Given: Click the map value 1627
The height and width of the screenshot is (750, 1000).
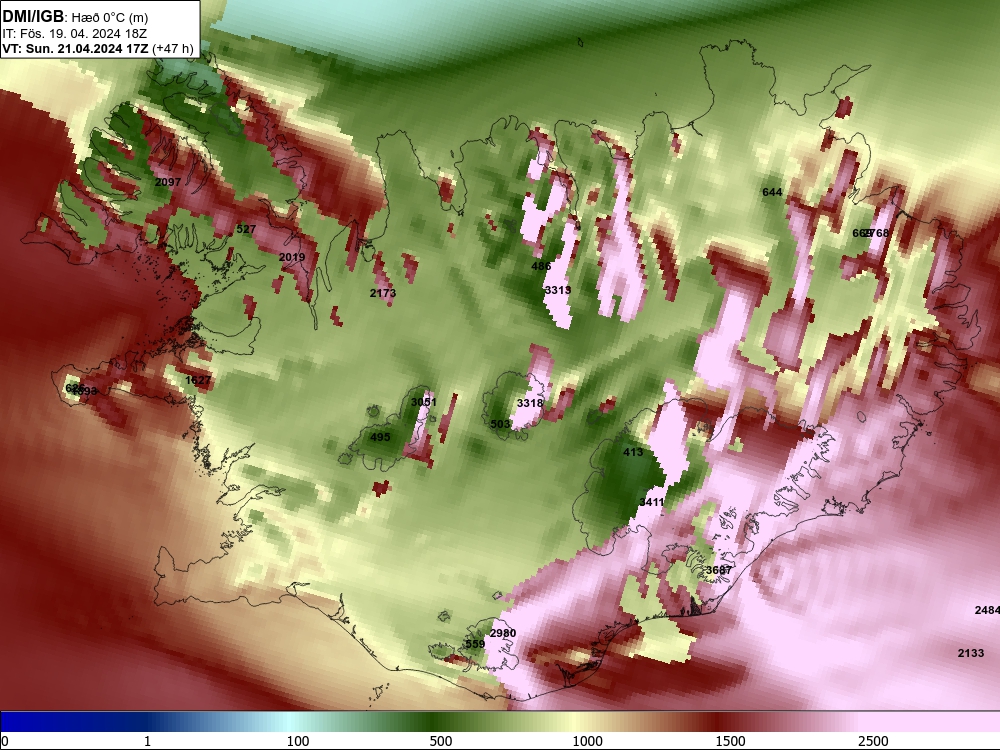Looking at the screenshot, I should click(x=198, y=380).
